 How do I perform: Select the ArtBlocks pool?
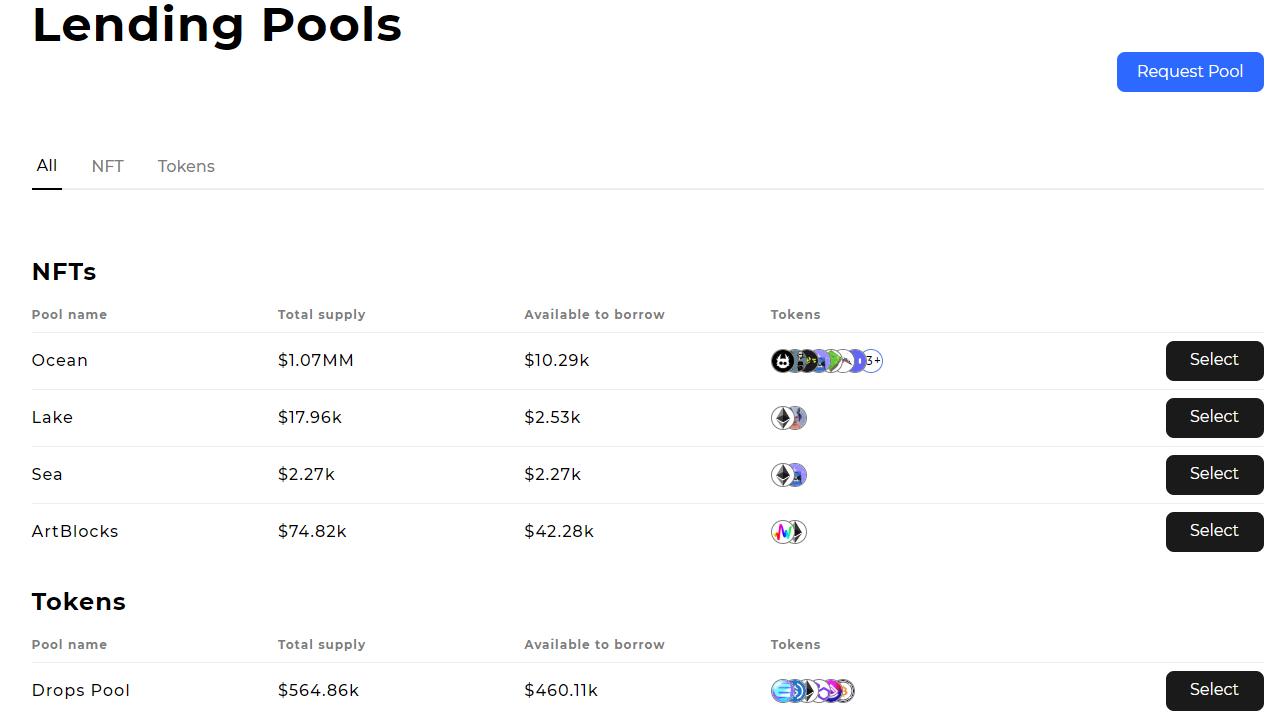point(1214,532)
